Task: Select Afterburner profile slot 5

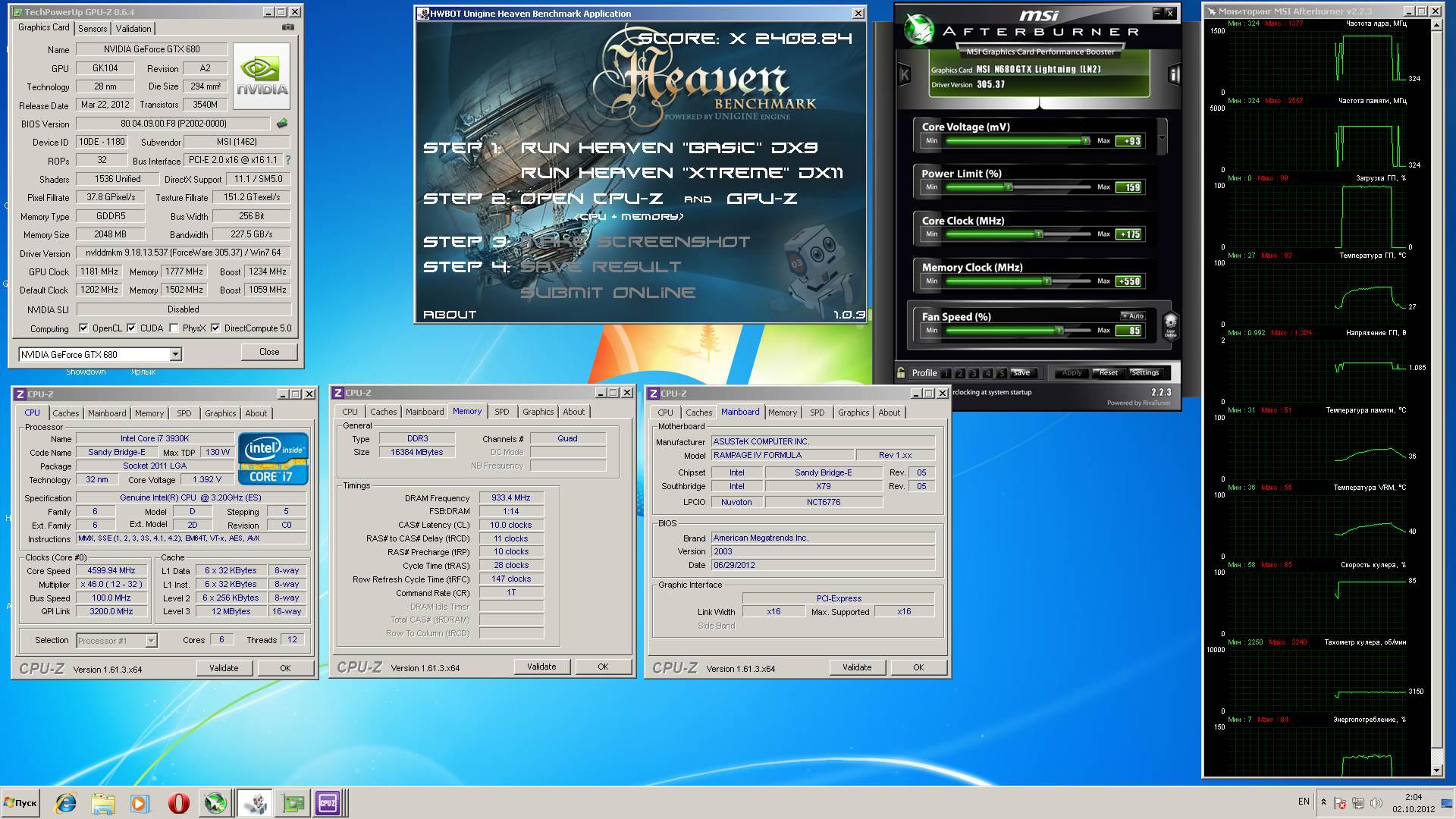Action: (1001, 373)
